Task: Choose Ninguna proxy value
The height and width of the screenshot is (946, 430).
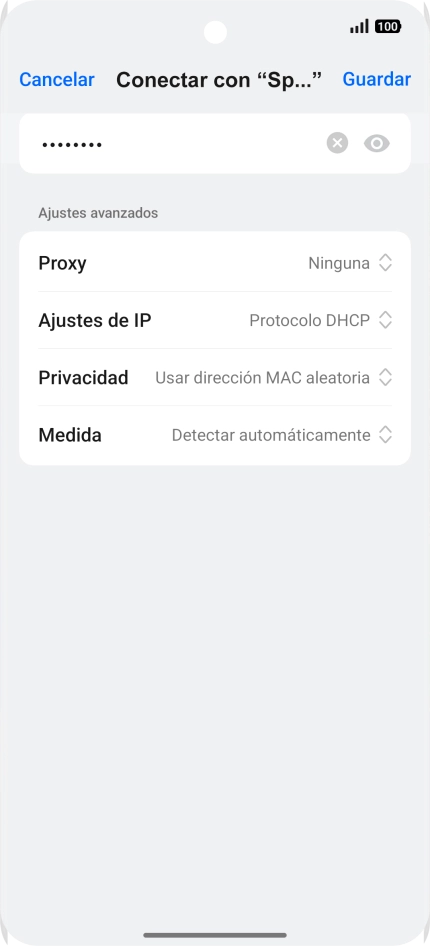Action: pos(339,263)
